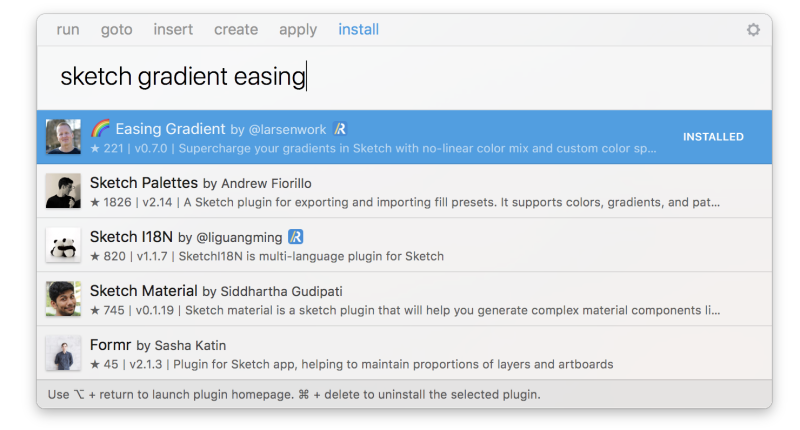Viewport: 800px width, 430px height.
Task: Click Andrew Fiorillo's avatar thumbnail
Action: tap(63, 191)
